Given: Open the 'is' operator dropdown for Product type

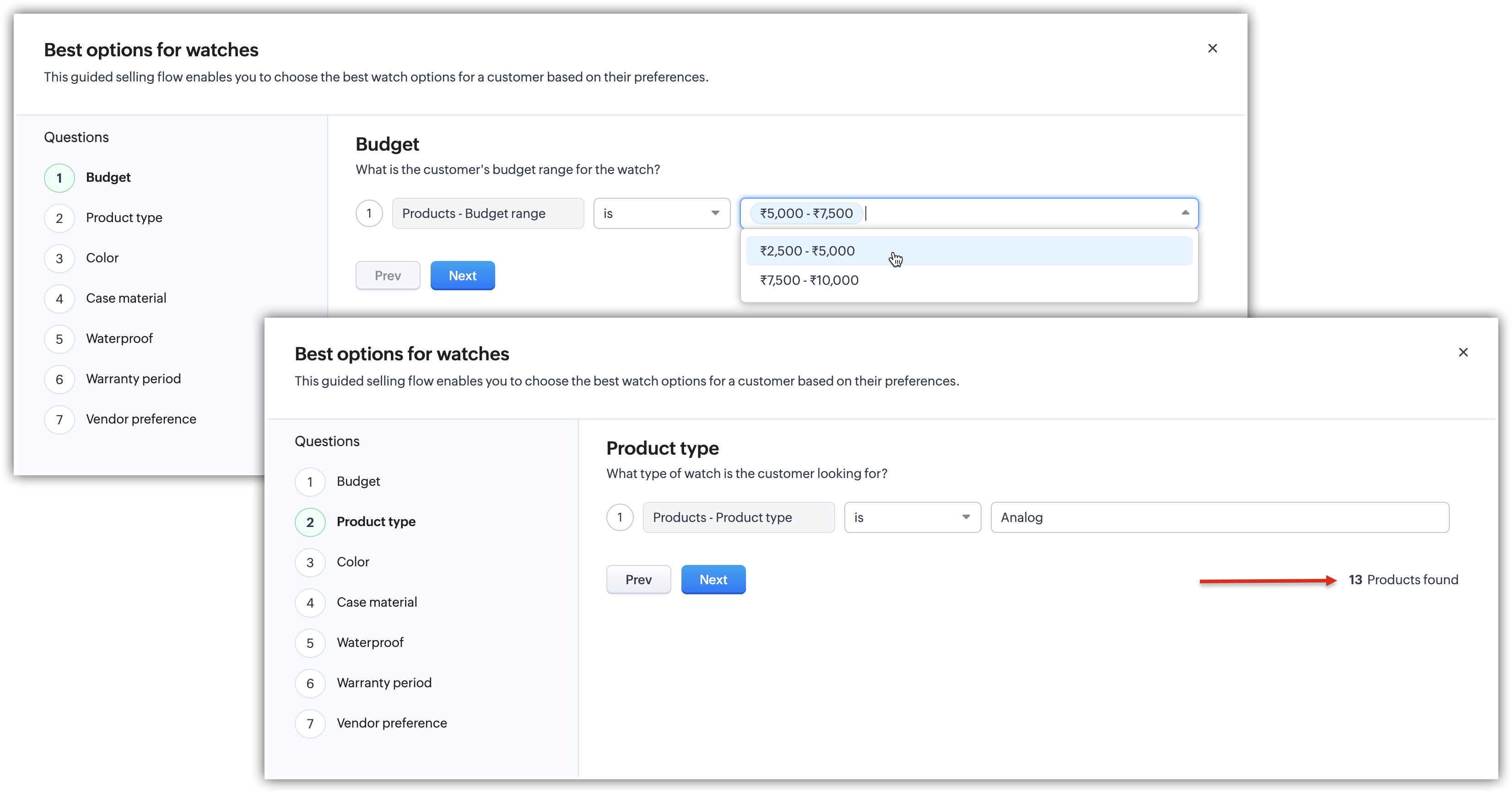Looking at the screenshot, I should pyautogui.click(x=912, y=517).
